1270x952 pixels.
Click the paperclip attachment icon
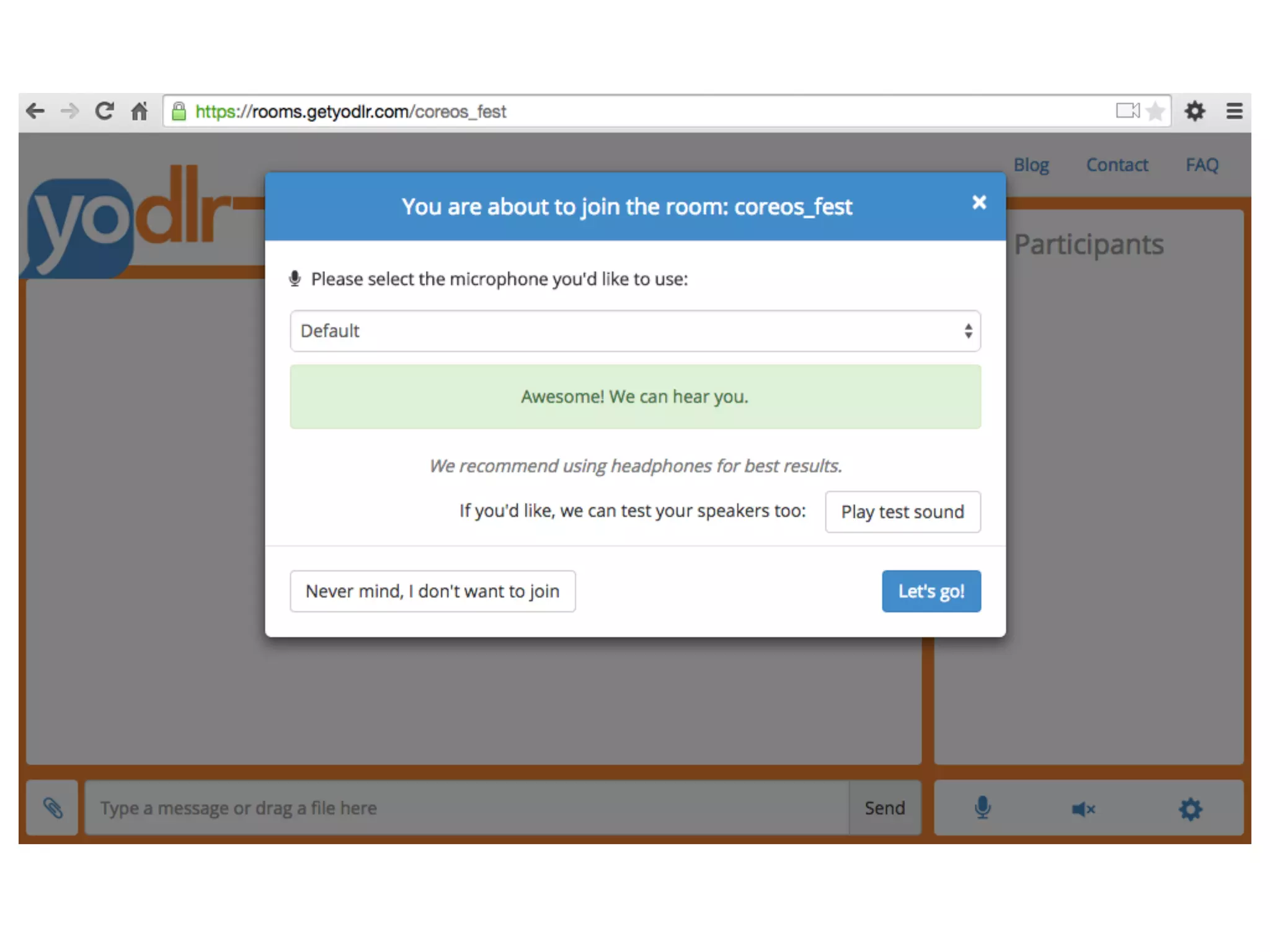tap(53, 808)
